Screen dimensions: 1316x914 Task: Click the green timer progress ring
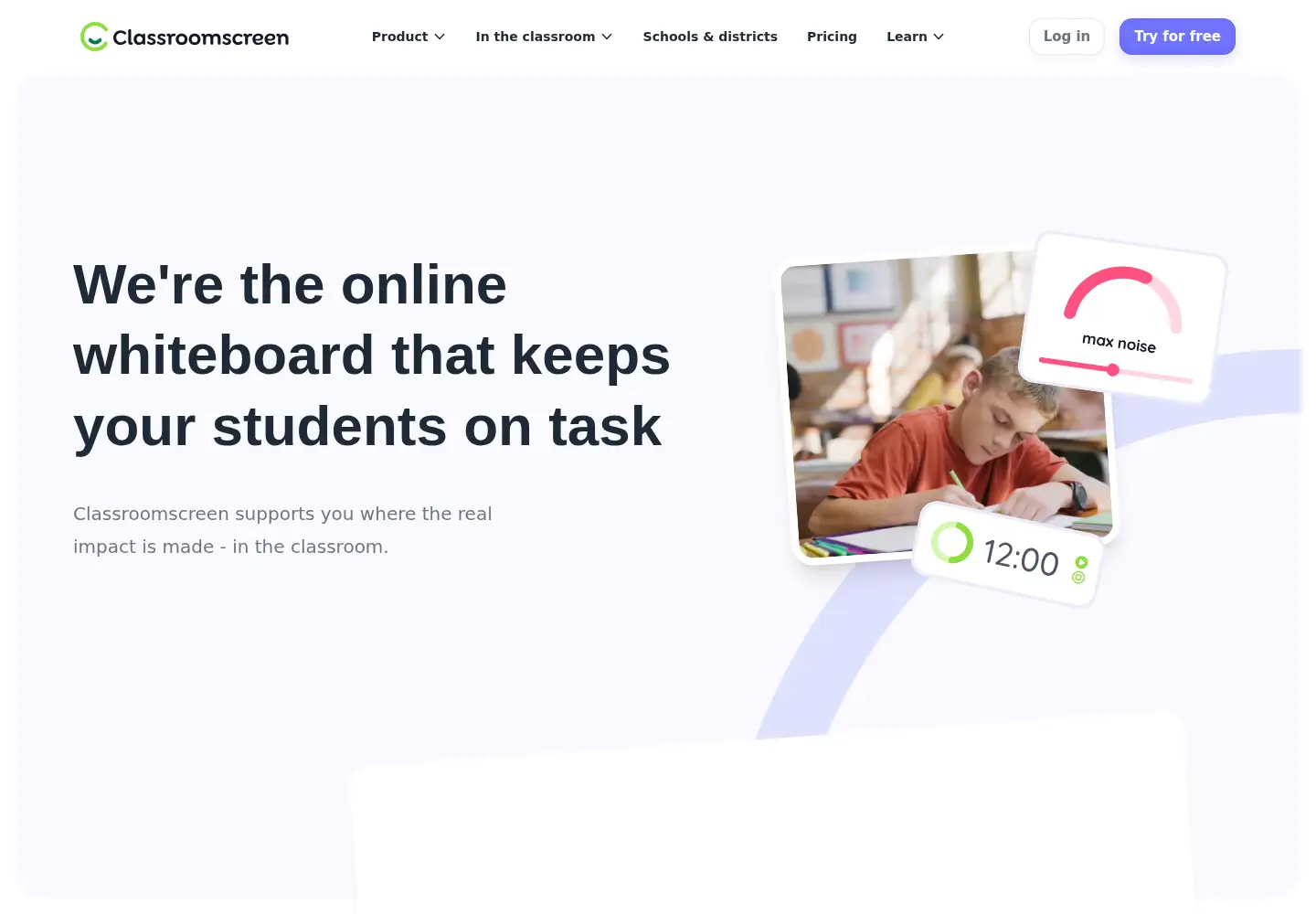pos(952,542)
